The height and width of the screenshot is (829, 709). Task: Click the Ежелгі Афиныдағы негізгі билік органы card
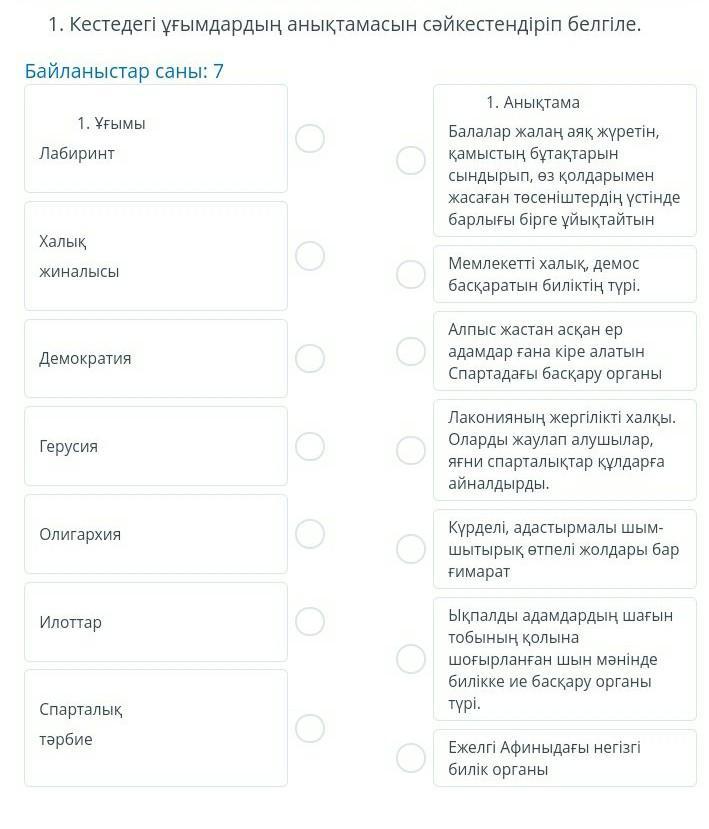[x=565, y=758]
